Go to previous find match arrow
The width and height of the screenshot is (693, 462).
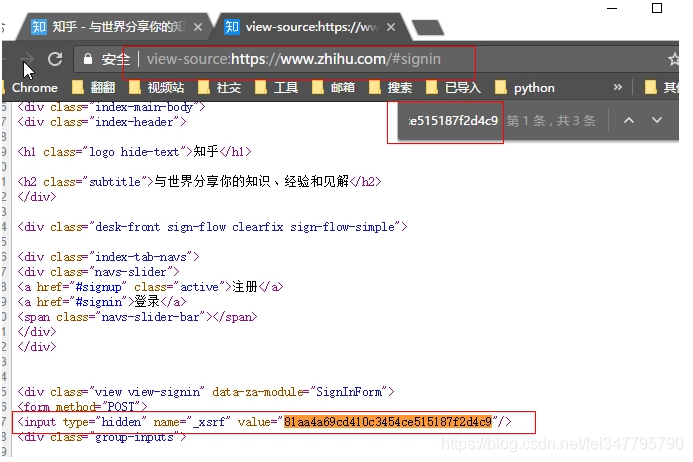coord(629,120)
